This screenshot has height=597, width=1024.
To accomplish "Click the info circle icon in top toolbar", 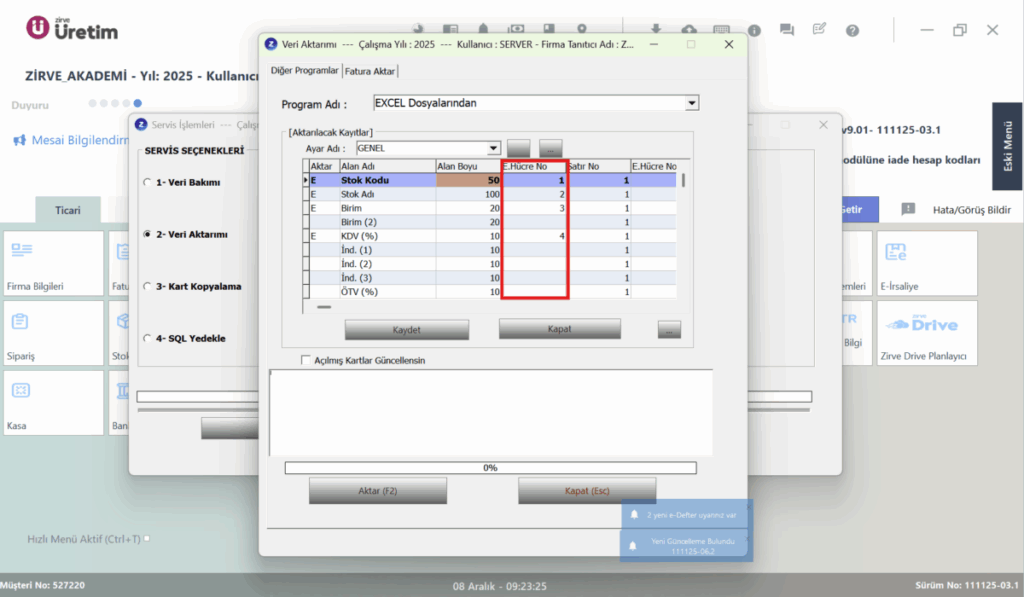I will tap(754, 31).
